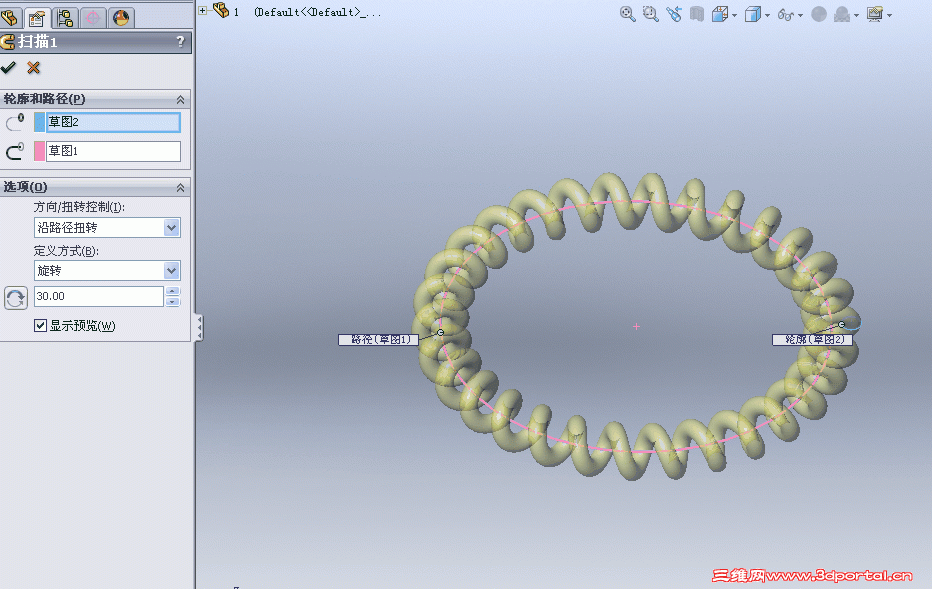The image size is (932, 589).
Task: Open the View Orientation dropdown arrow
Action: pyautogui.click(x=735, y=15)
